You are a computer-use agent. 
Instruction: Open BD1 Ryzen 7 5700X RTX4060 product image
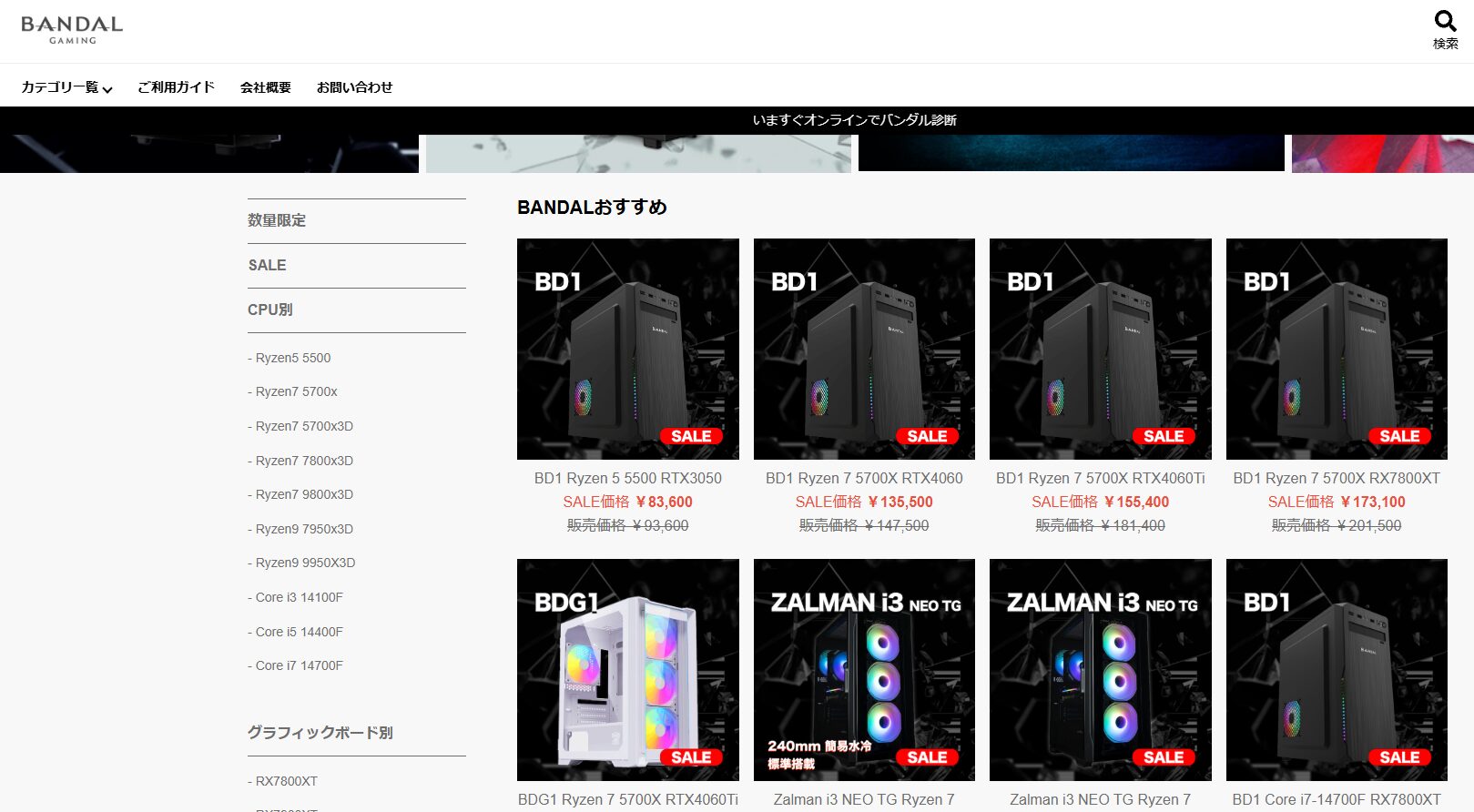click(864, 350)
